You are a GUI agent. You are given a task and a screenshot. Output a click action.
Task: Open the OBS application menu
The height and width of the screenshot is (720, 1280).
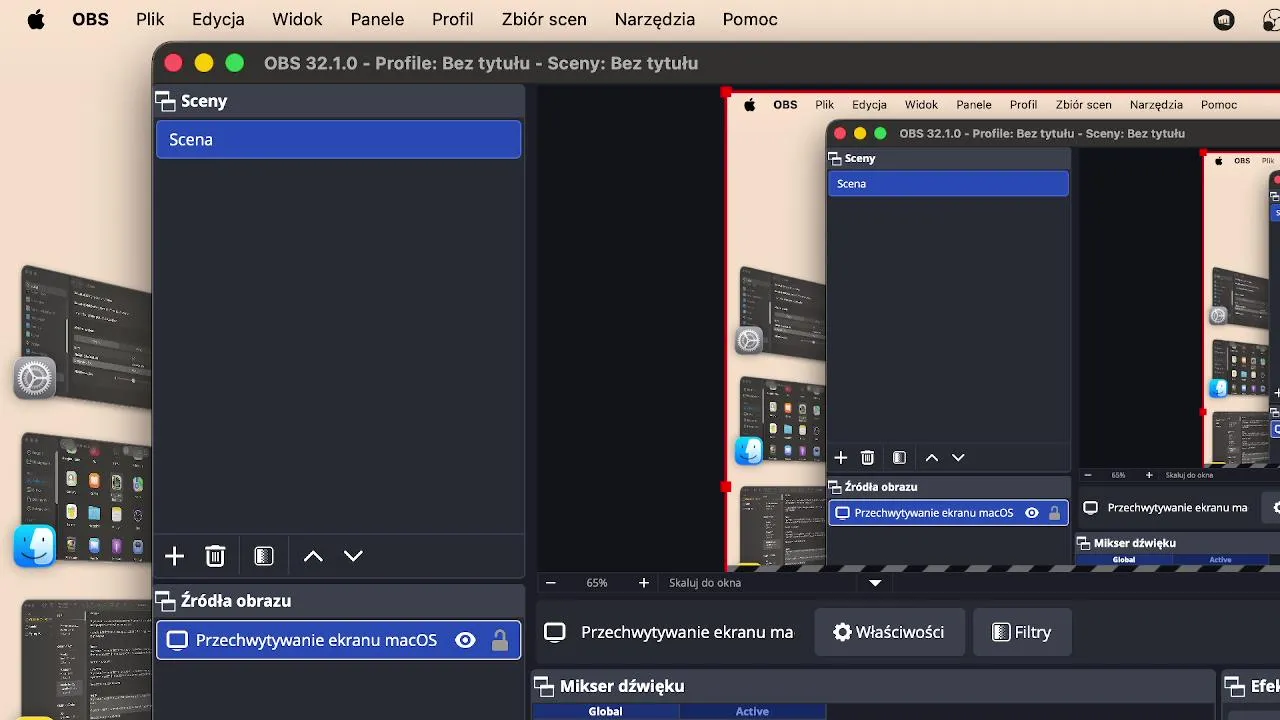[90, 20]
